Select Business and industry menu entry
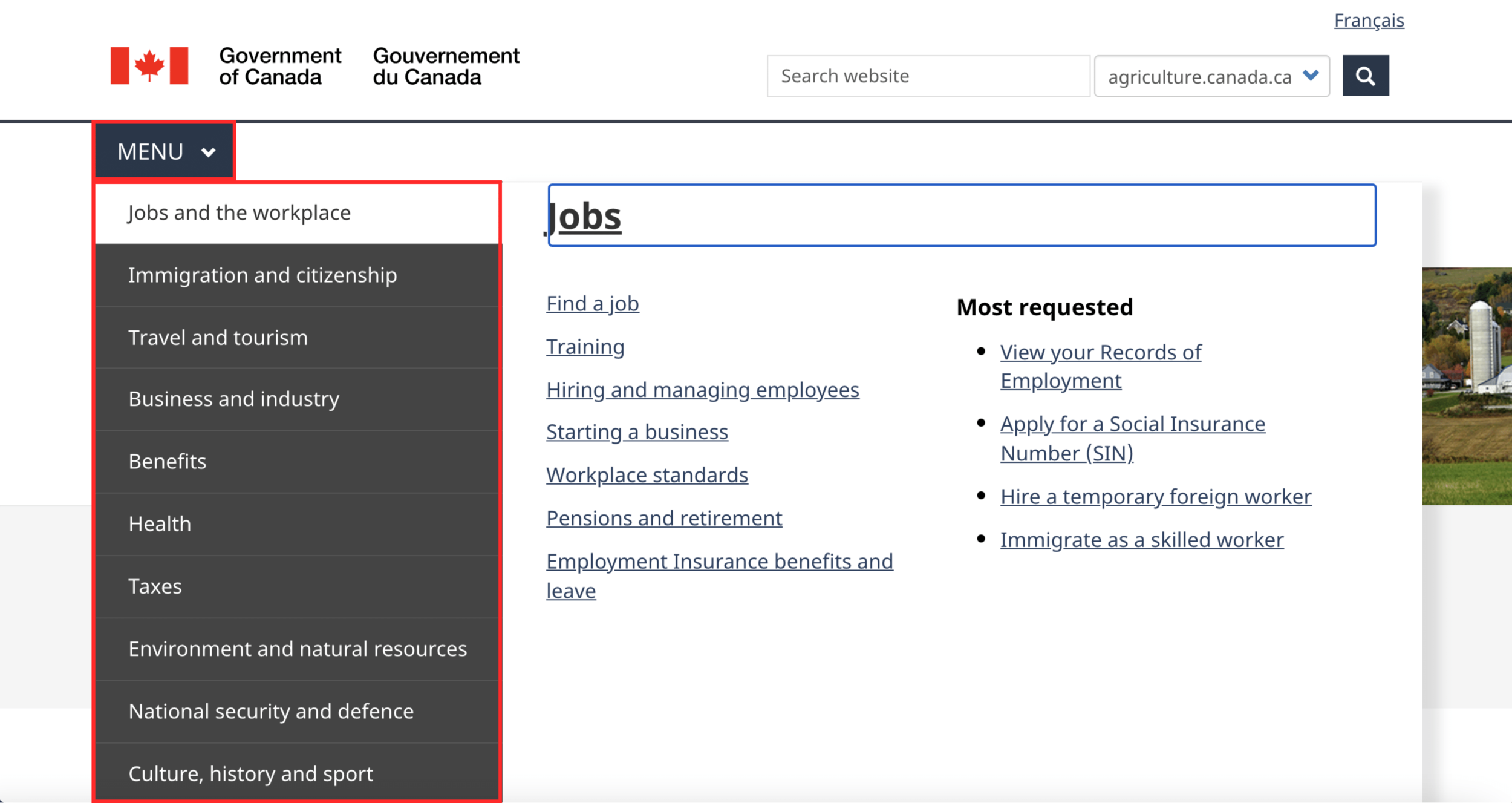 pyautogui.click(x=233, y=399)
